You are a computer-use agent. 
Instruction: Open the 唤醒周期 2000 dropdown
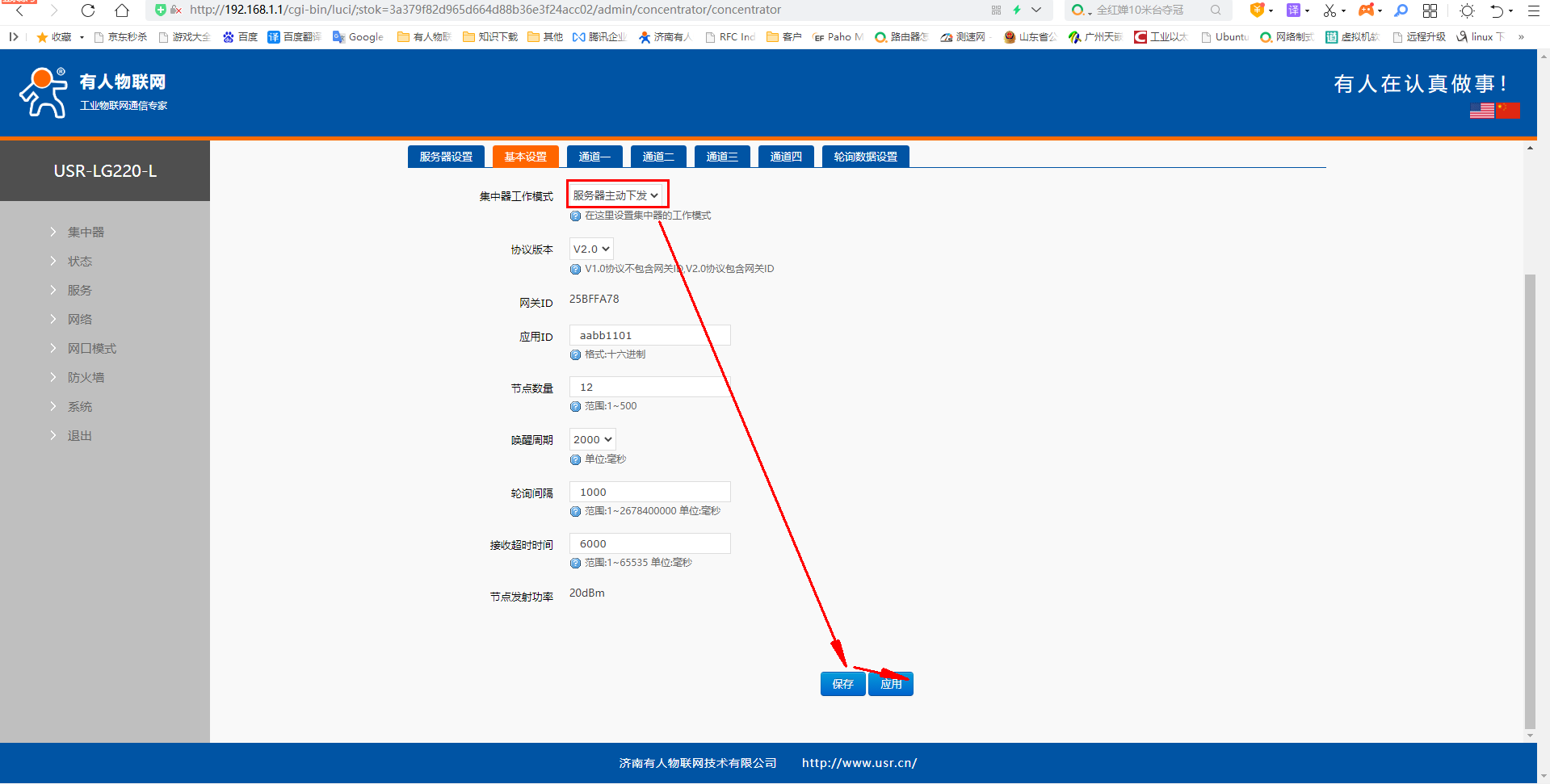[x=592, y=439]
